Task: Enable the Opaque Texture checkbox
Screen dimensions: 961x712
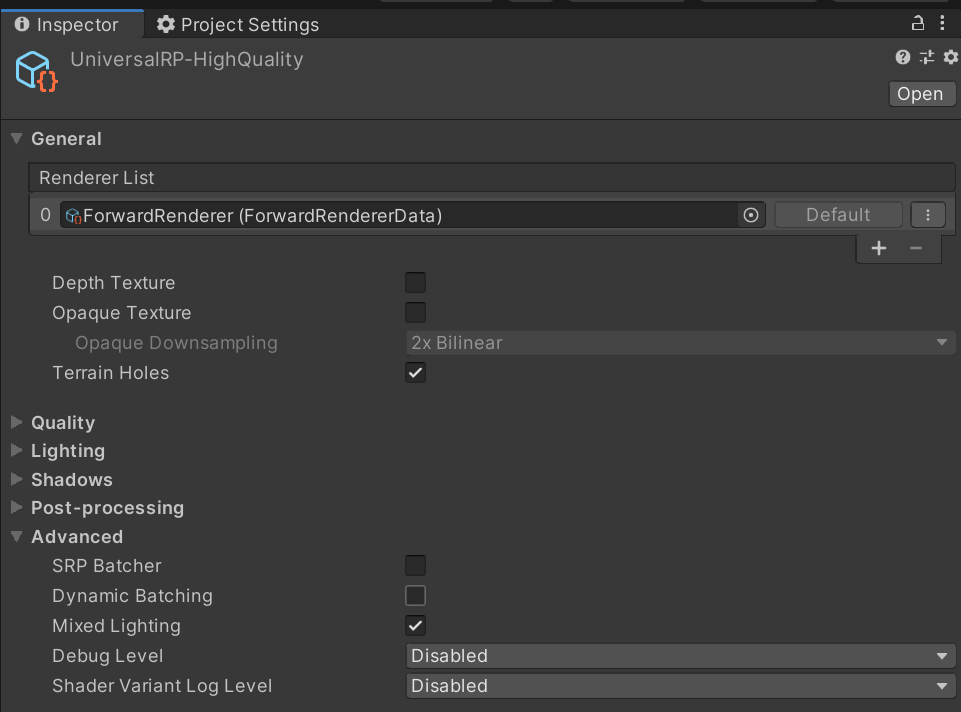Action: (415, 313)
